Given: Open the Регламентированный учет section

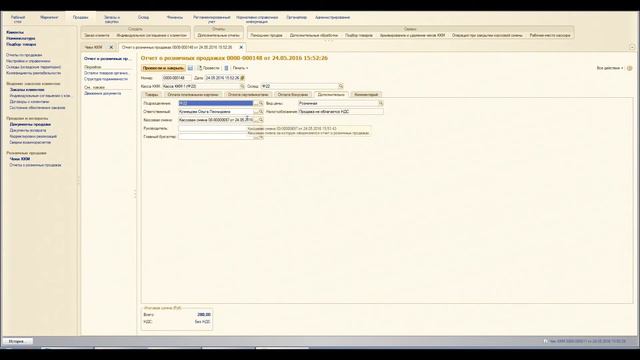Looking at the screenshot, I should click(x=211, y=19).
